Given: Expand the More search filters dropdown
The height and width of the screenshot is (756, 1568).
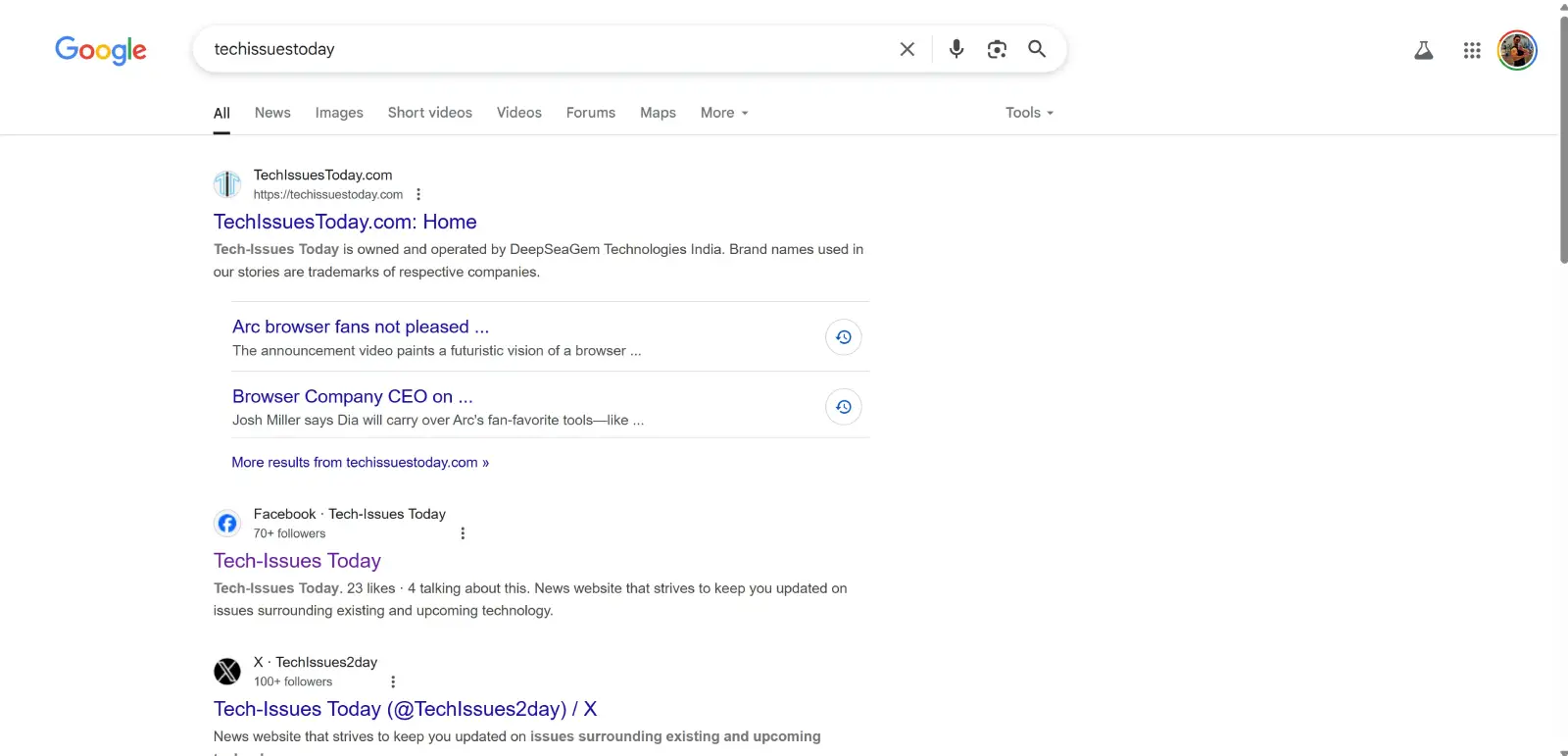Looking at the screenshot, I should coord(724,113).
